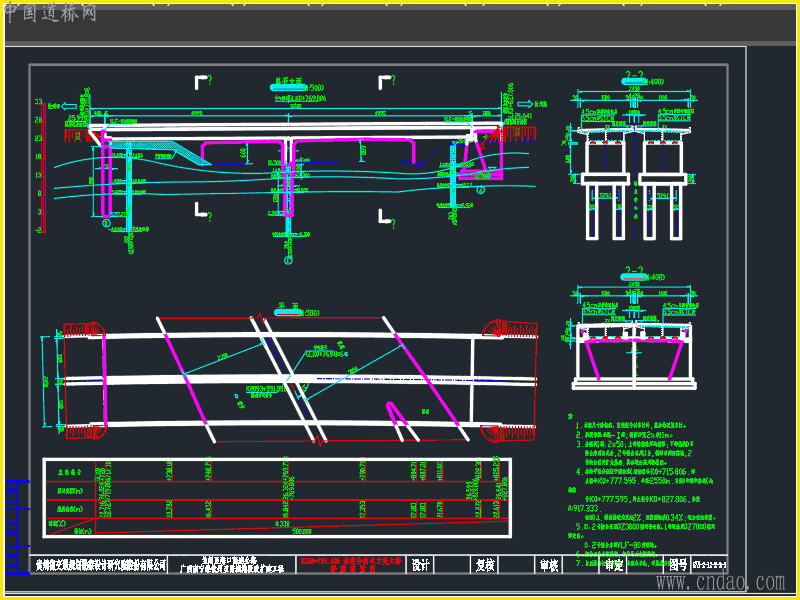Screen dimensions: 800x600
Task: Click the 地面高程 row label in table
Action: pyautogui.click(x=70, y=509)
